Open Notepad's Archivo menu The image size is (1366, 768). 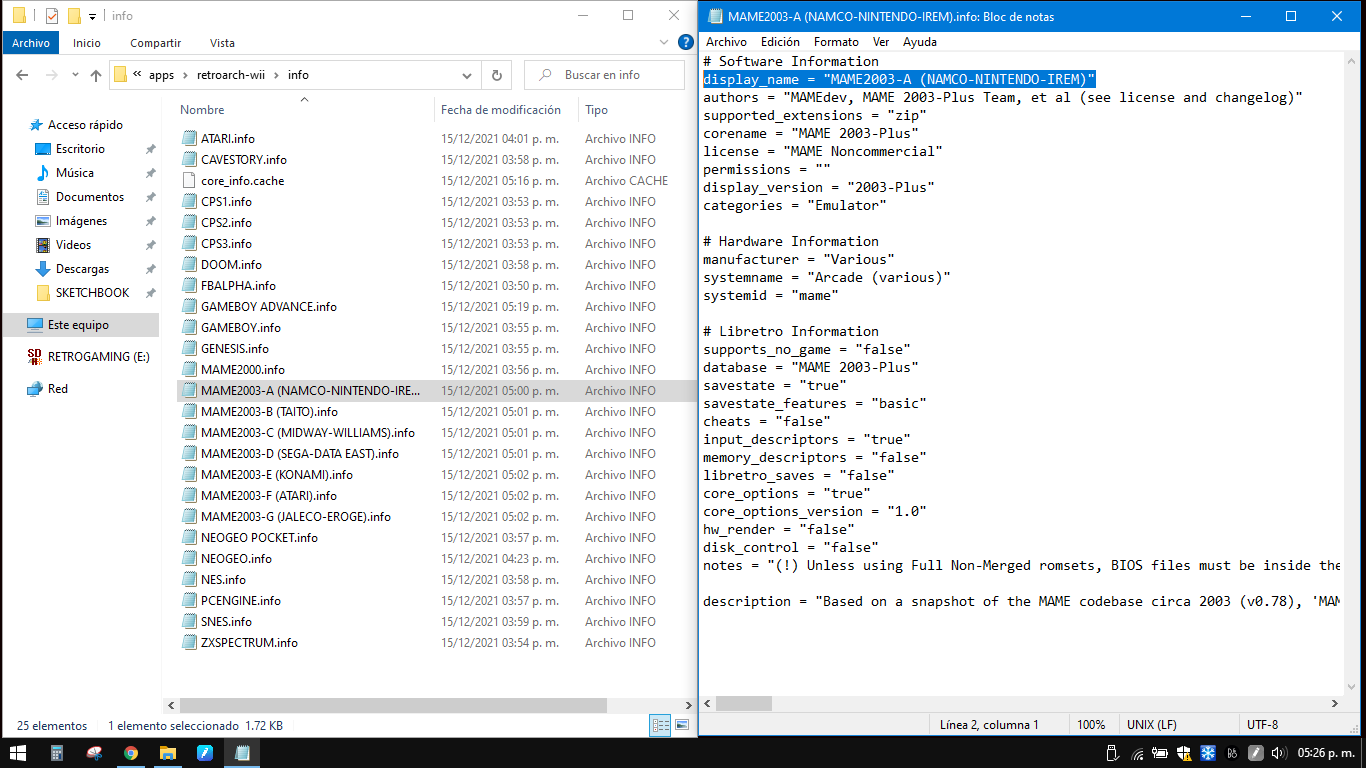[x=726, y=42]
